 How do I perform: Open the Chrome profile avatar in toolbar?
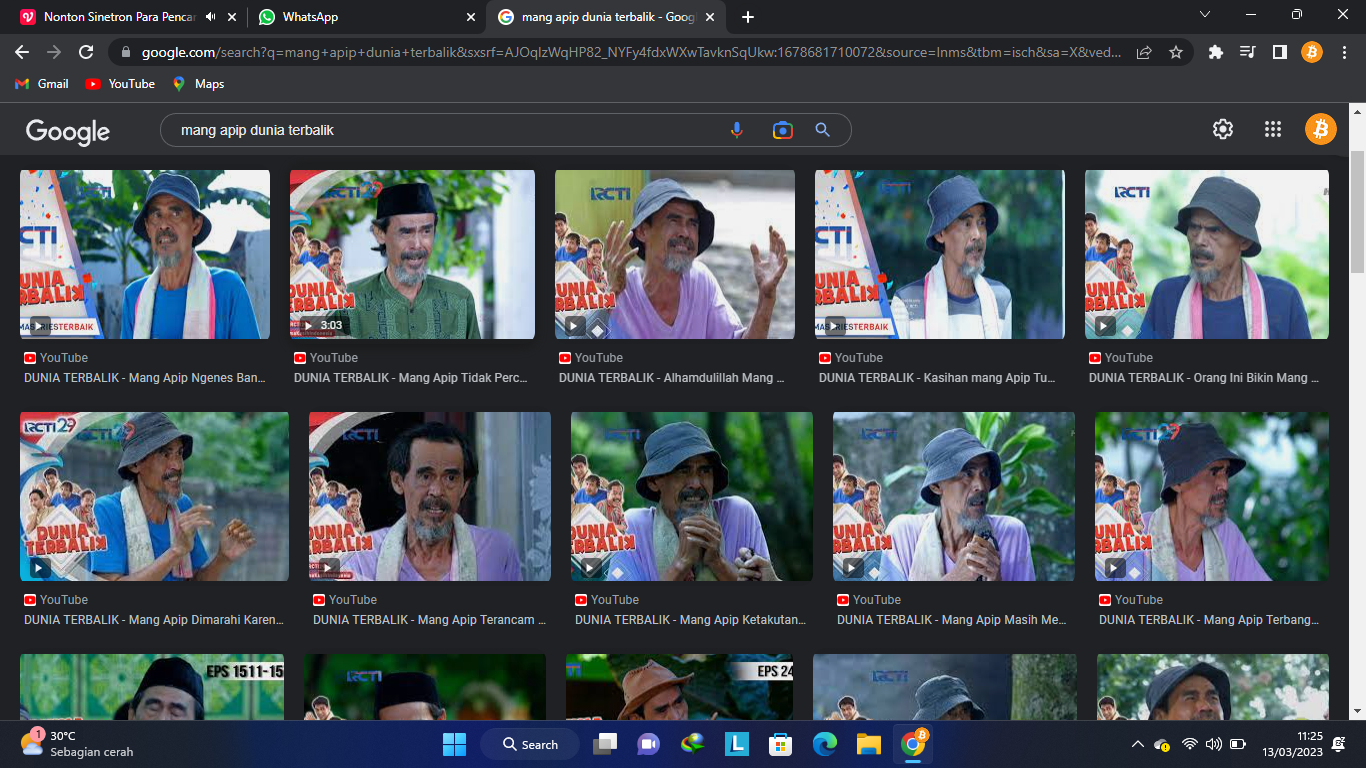point(1312,53)
